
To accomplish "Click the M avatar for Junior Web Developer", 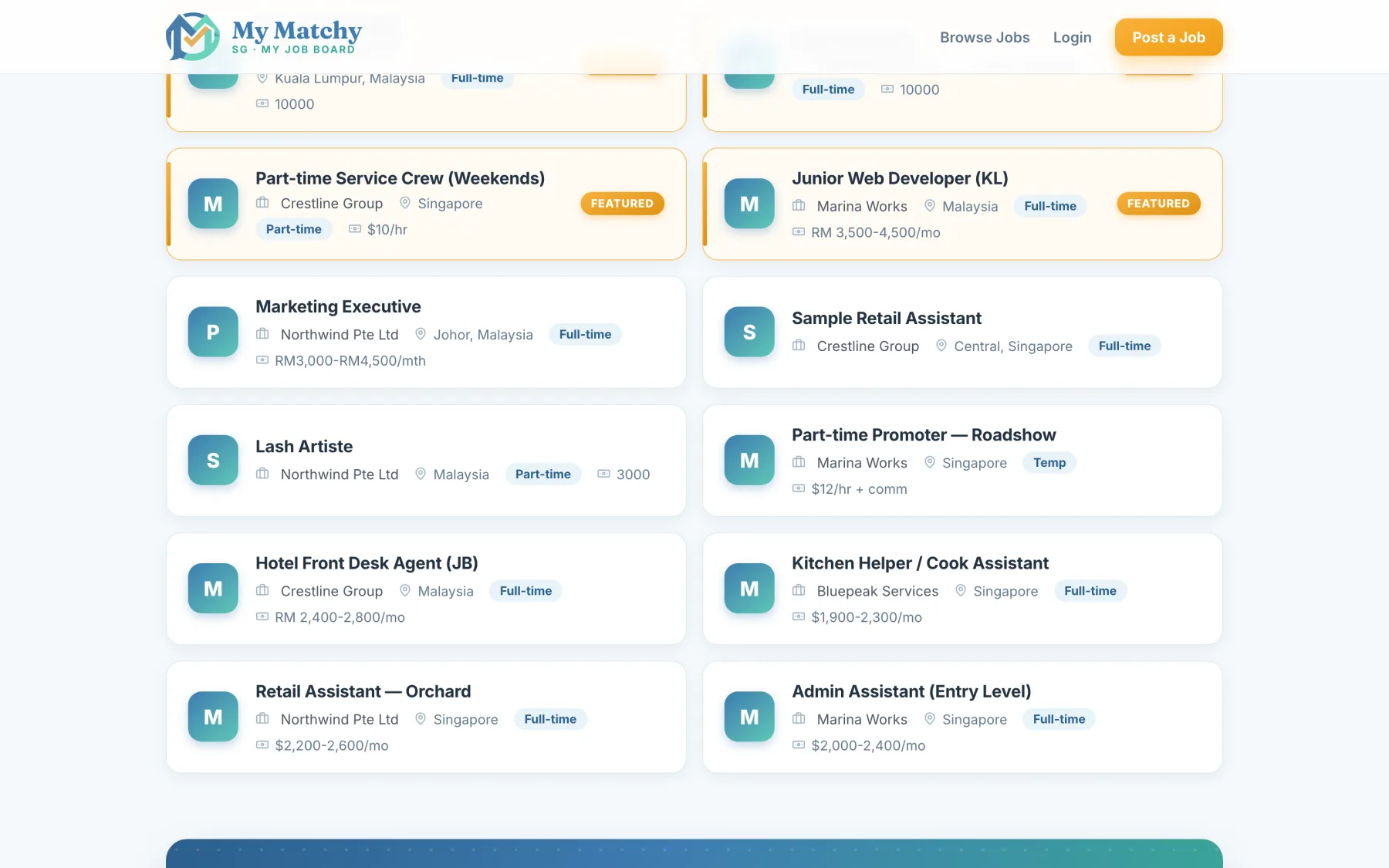I will (749, 204).
